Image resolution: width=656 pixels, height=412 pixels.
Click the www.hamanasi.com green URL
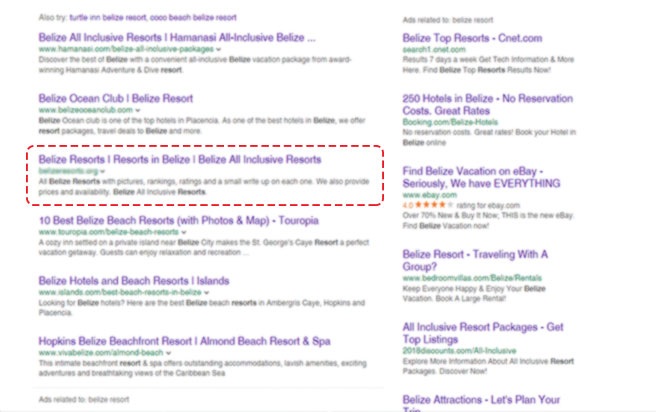126,49
